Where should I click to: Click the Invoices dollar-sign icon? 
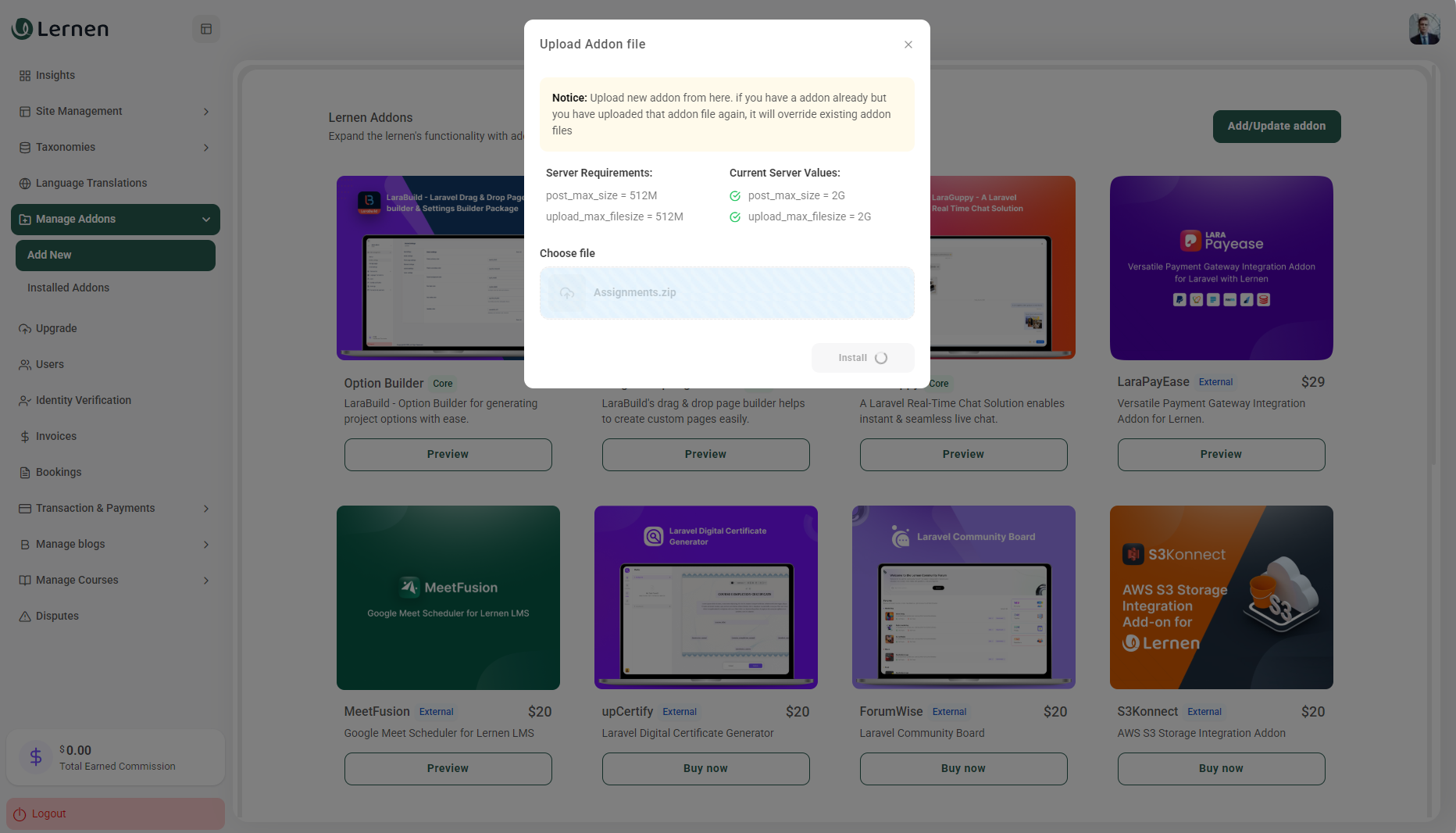[x=24, y=436]
